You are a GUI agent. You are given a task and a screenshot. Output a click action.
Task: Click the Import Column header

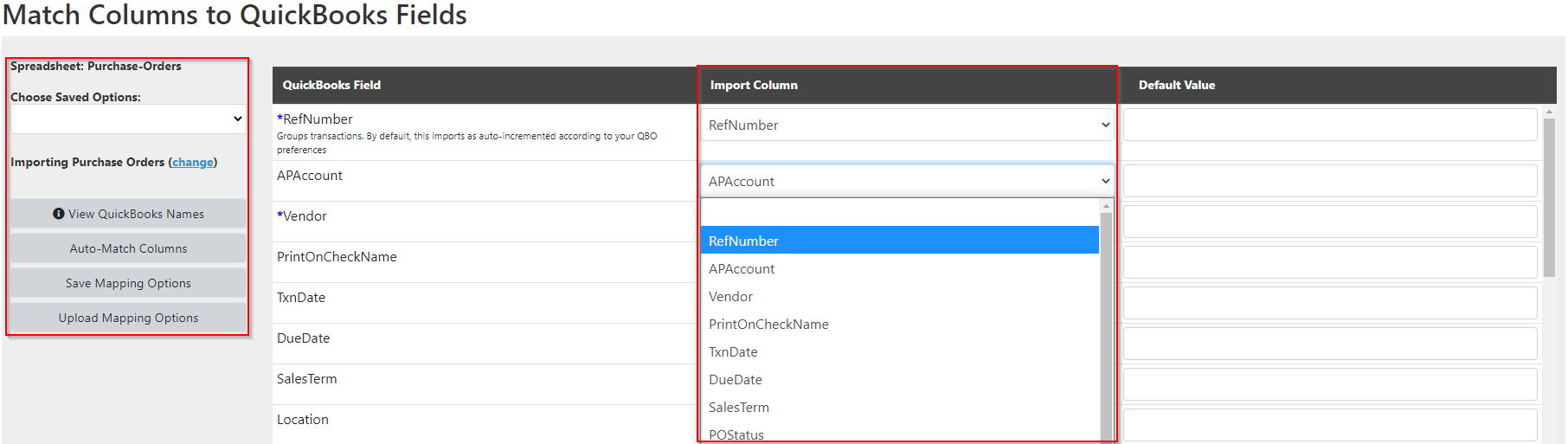pyautogui.click(x=754, y=85)
